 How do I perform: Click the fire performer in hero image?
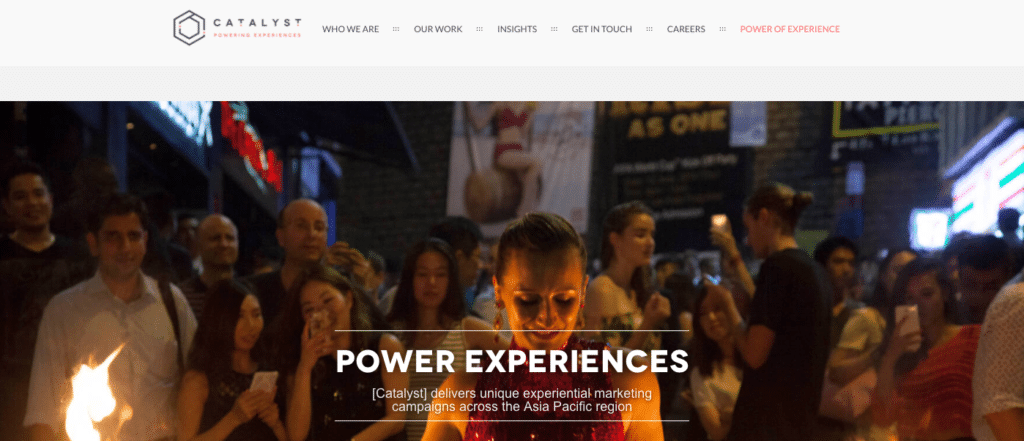pos(541,329)
